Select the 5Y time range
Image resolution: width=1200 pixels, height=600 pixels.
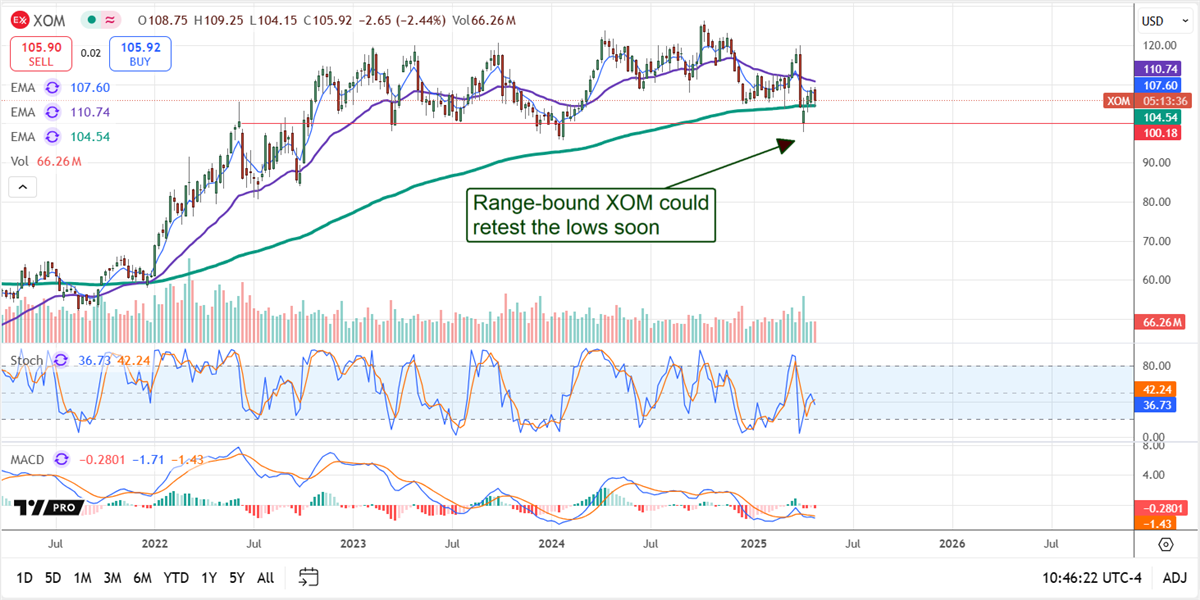tap(236, 578)
